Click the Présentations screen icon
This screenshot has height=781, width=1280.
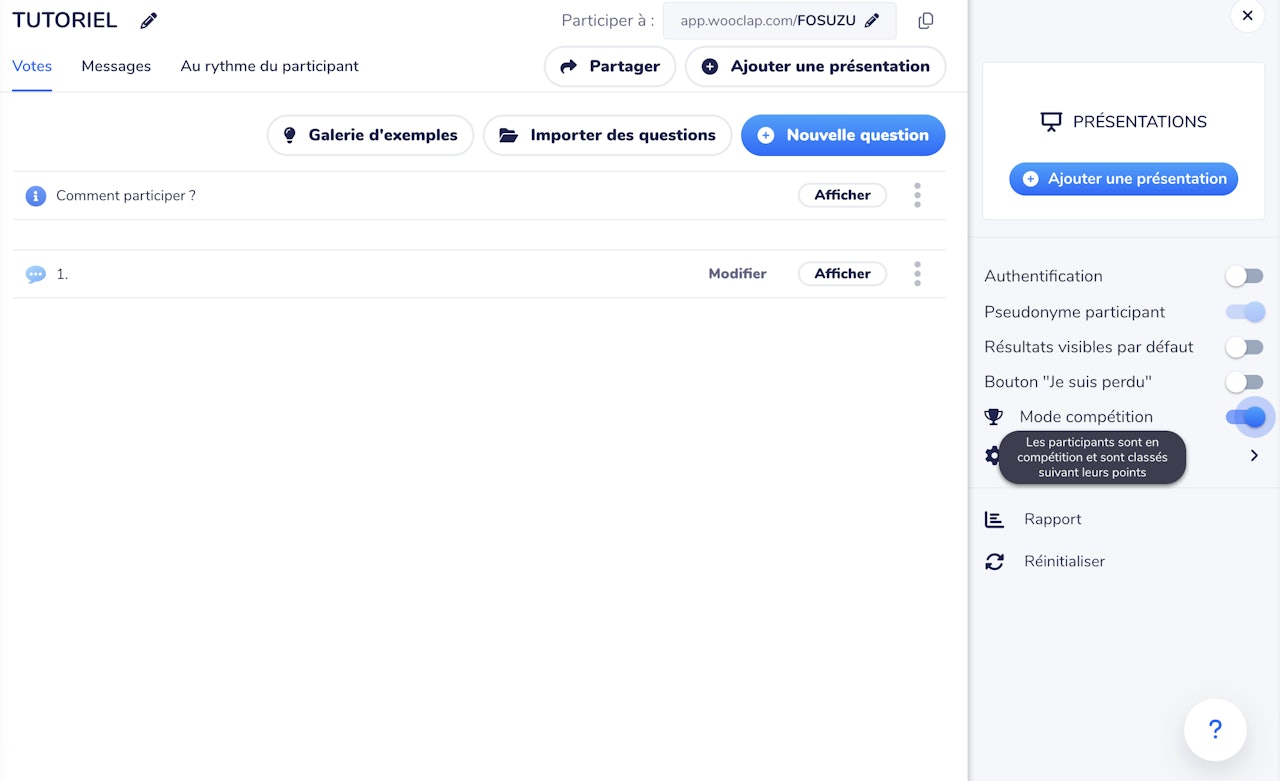point(1051,121)
